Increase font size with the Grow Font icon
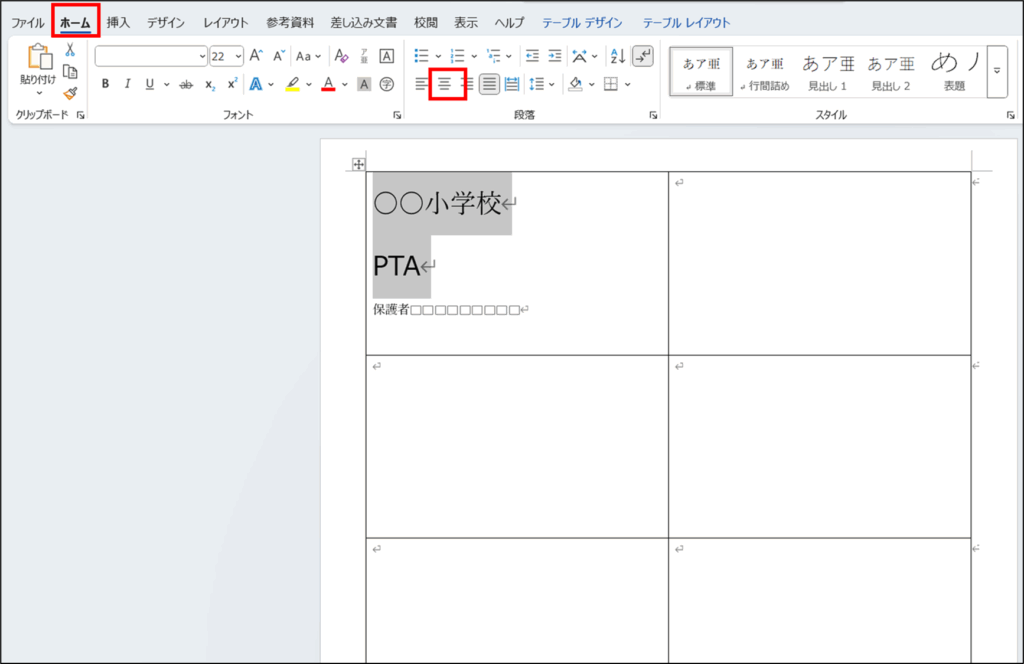Image resolution: width=1024 pixels, height=664 pixels. click(x=256, y=56)
